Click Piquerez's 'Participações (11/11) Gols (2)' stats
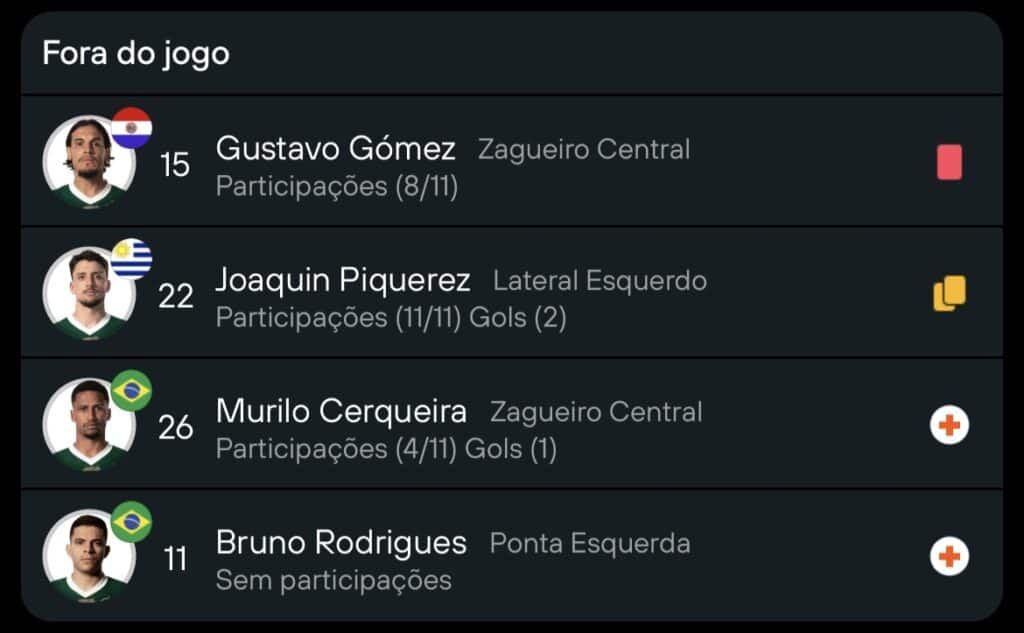 391,318
